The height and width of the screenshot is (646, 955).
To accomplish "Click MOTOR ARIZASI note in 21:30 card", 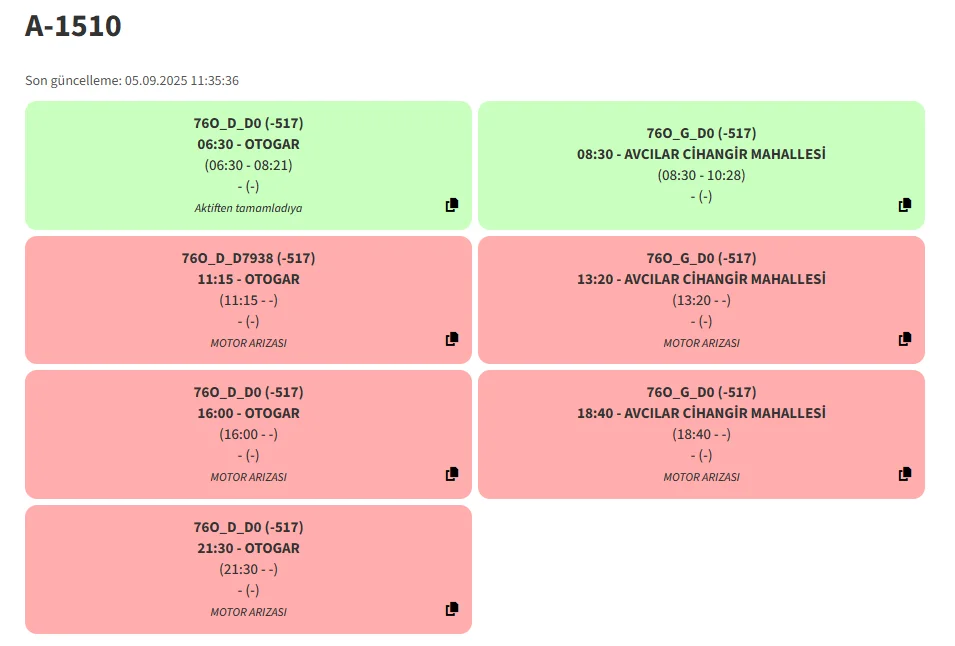I will (x=248, y=612).
